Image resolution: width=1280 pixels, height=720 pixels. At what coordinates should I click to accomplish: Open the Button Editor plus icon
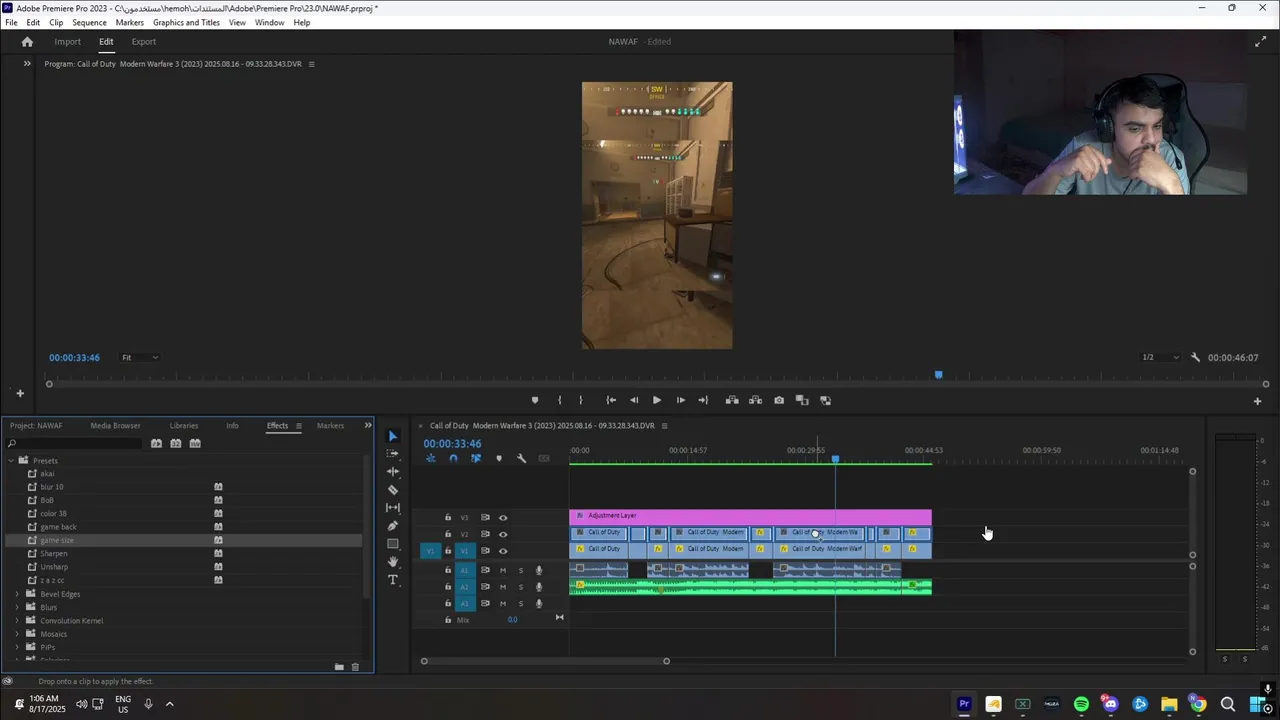(x=1257, y=401)
